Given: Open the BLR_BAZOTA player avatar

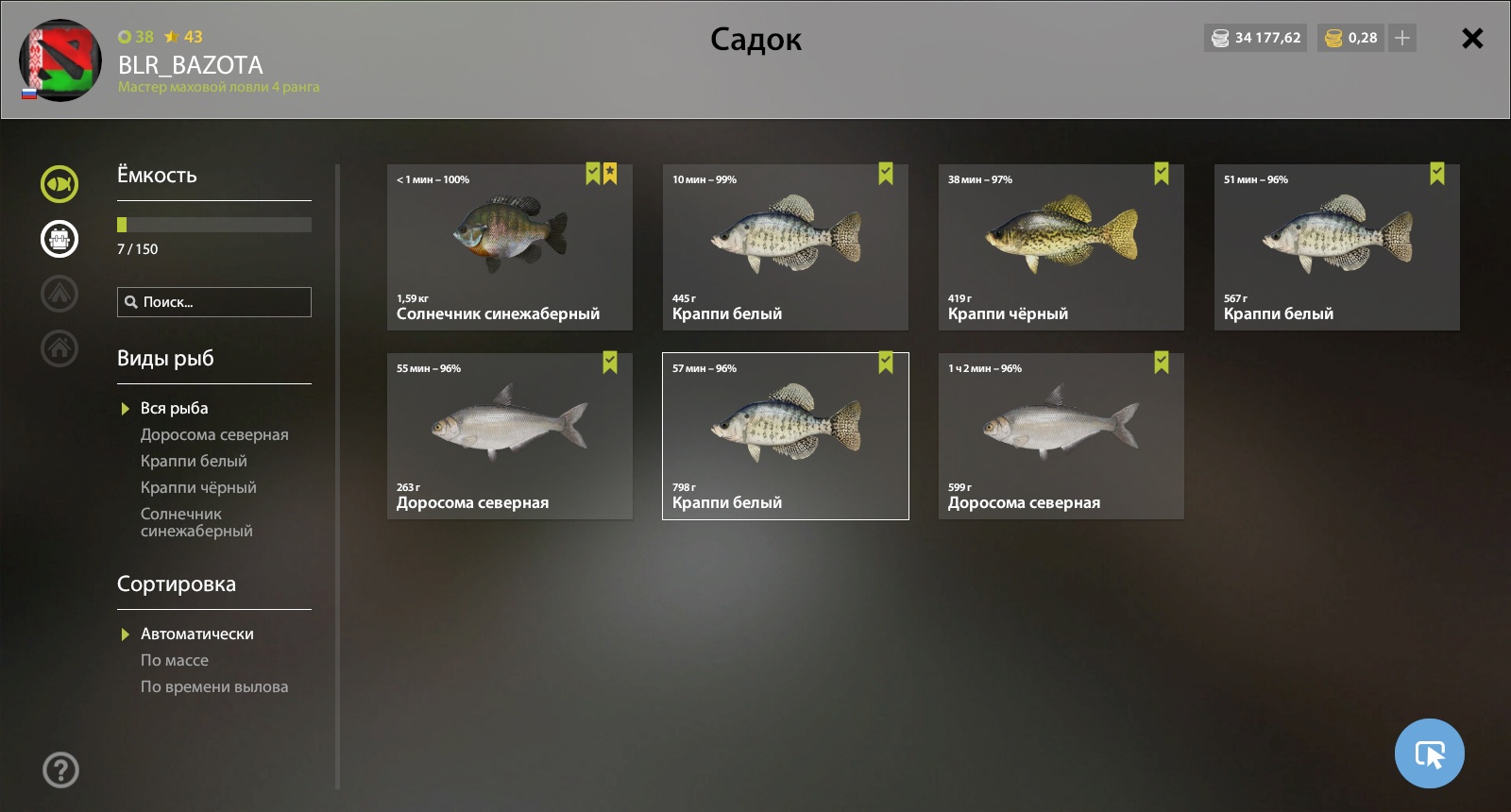Looking at the screenshot, I should coord(60,60).
